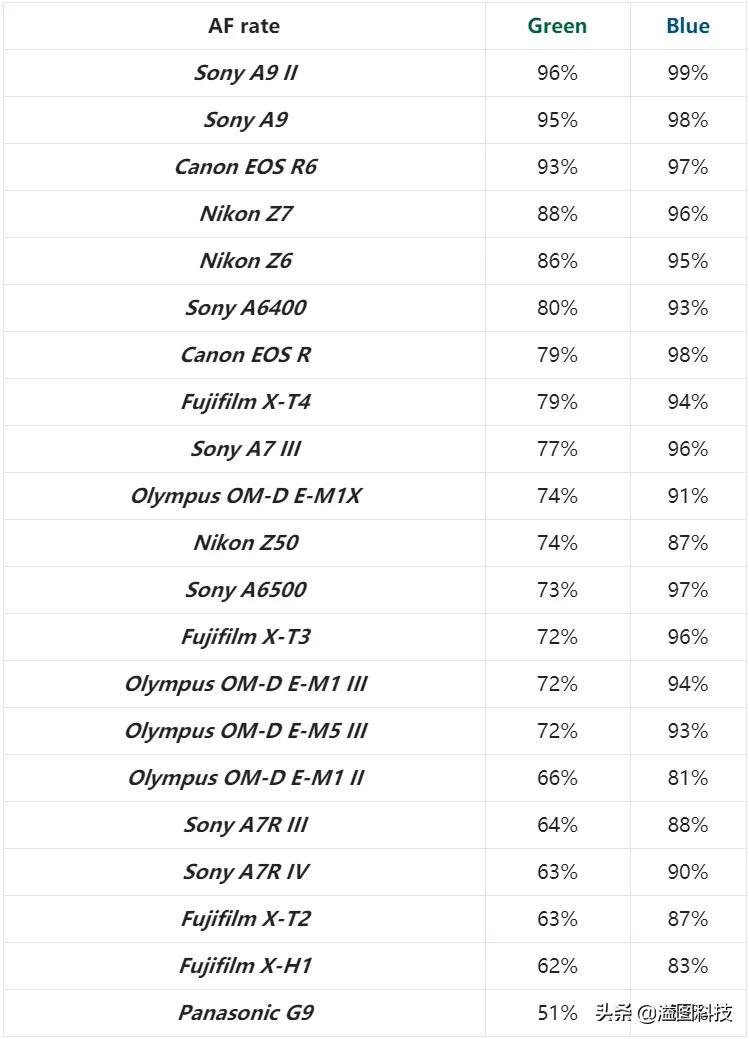This screenshot has height=1039, width=749.
Task: Click Sony A9 II's 99% Blue value
Action: tap(688, 73)
